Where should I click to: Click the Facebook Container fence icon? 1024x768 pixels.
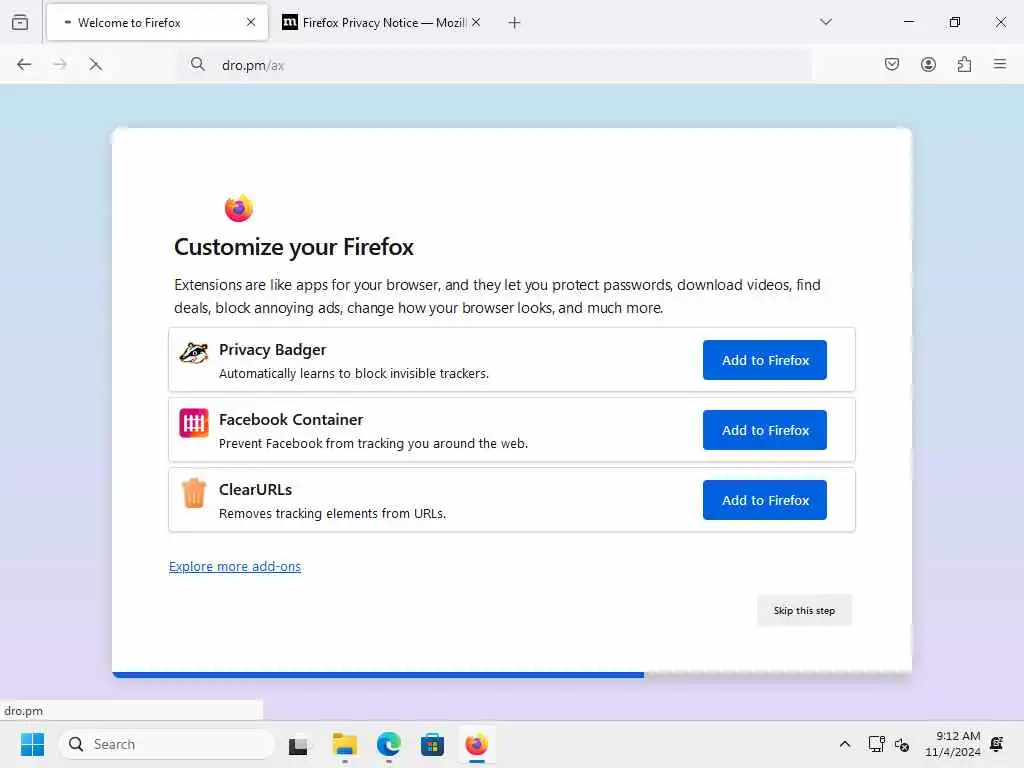click(194, 423)
